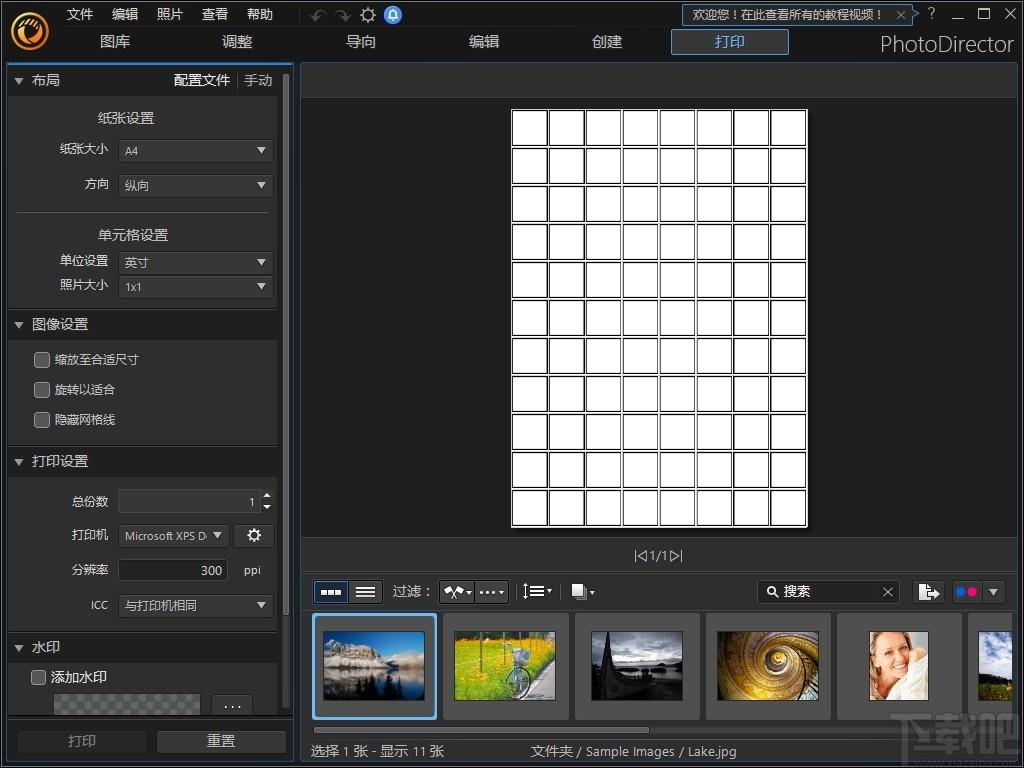Decrease the total copies value
Screen dimensions: 1024x768
coord(266,507)
